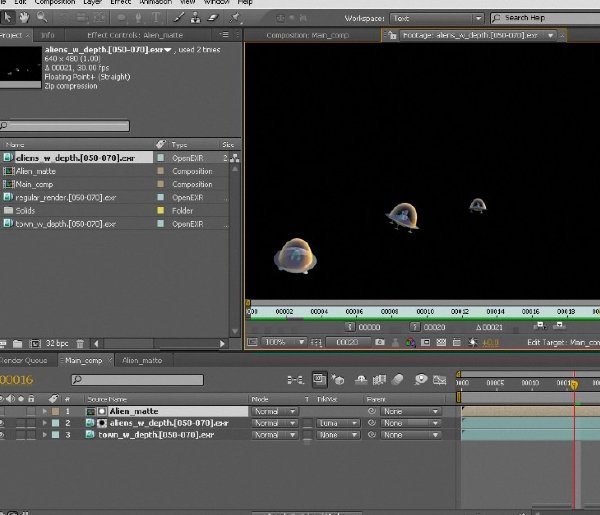
Task: Click Ripple Insert Edit icon
Action: pos(540,326)
